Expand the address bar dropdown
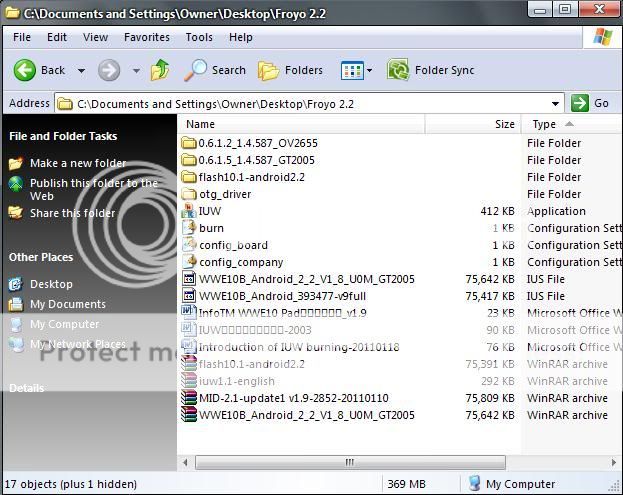Screen dimensions: 623x495 click(555, 104)
